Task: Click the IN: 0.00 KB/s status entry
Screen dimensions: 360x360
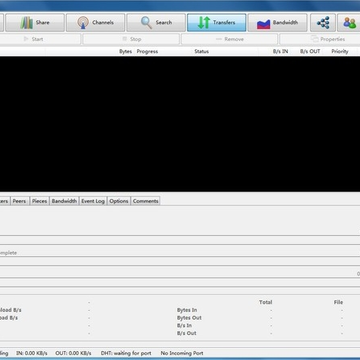Action: (32, 353)
